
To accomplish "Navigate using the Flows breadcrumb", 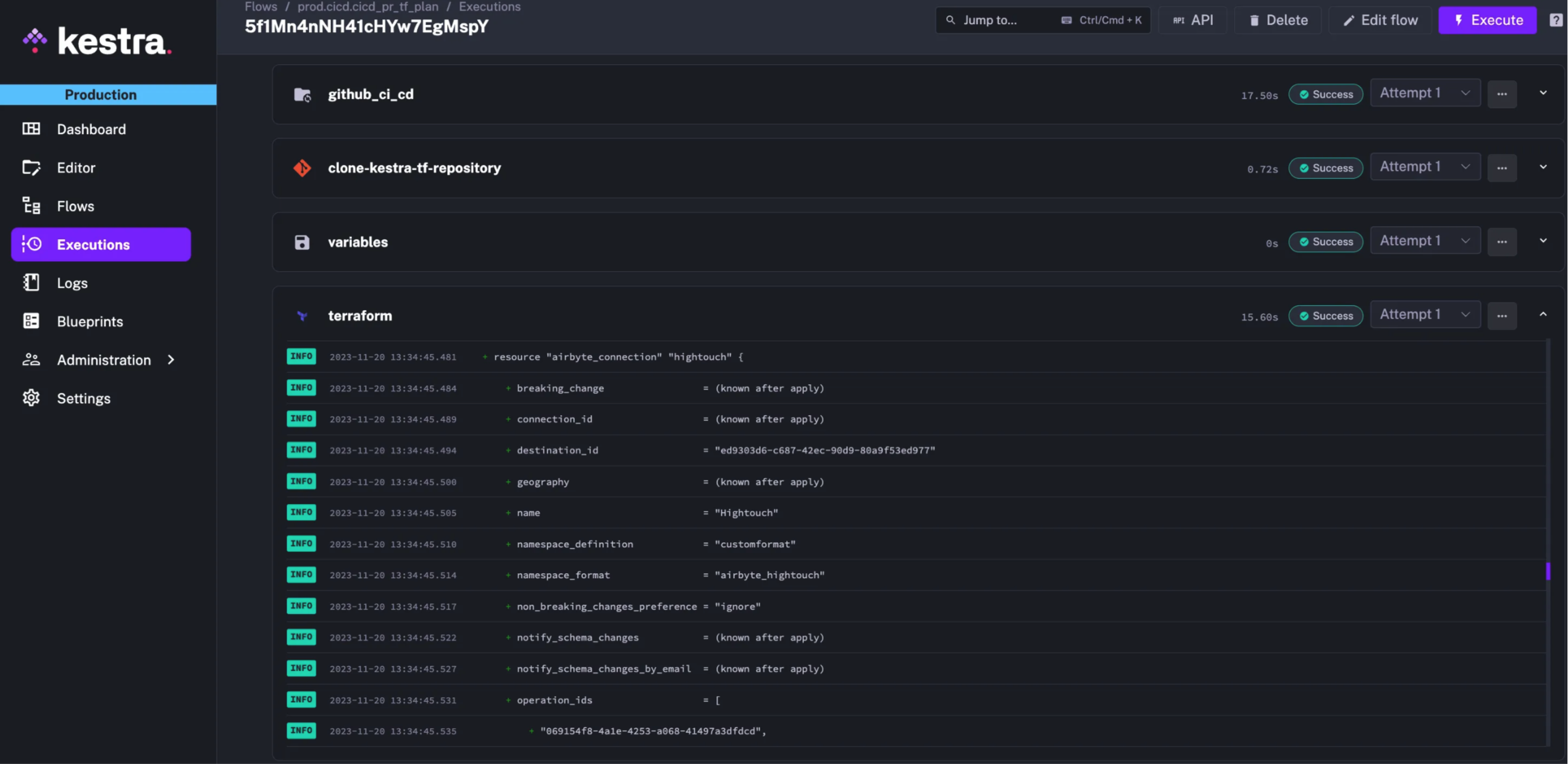I will pos(259,7).
